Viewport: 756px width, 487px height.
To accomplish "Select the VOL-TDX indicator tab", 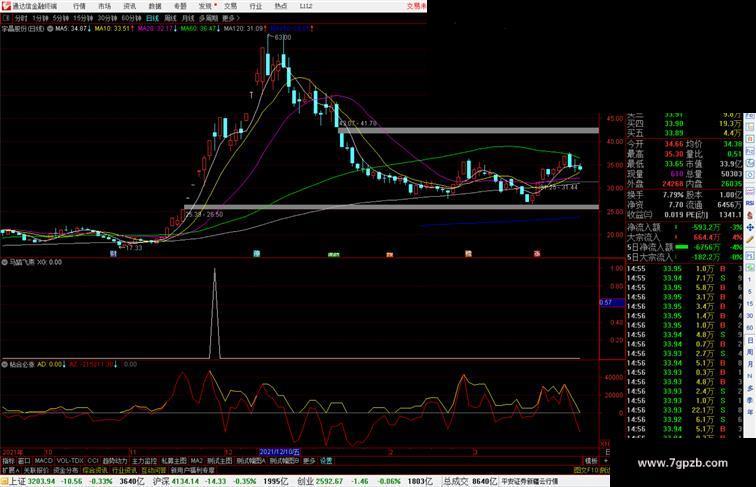I will coord(70,461).
